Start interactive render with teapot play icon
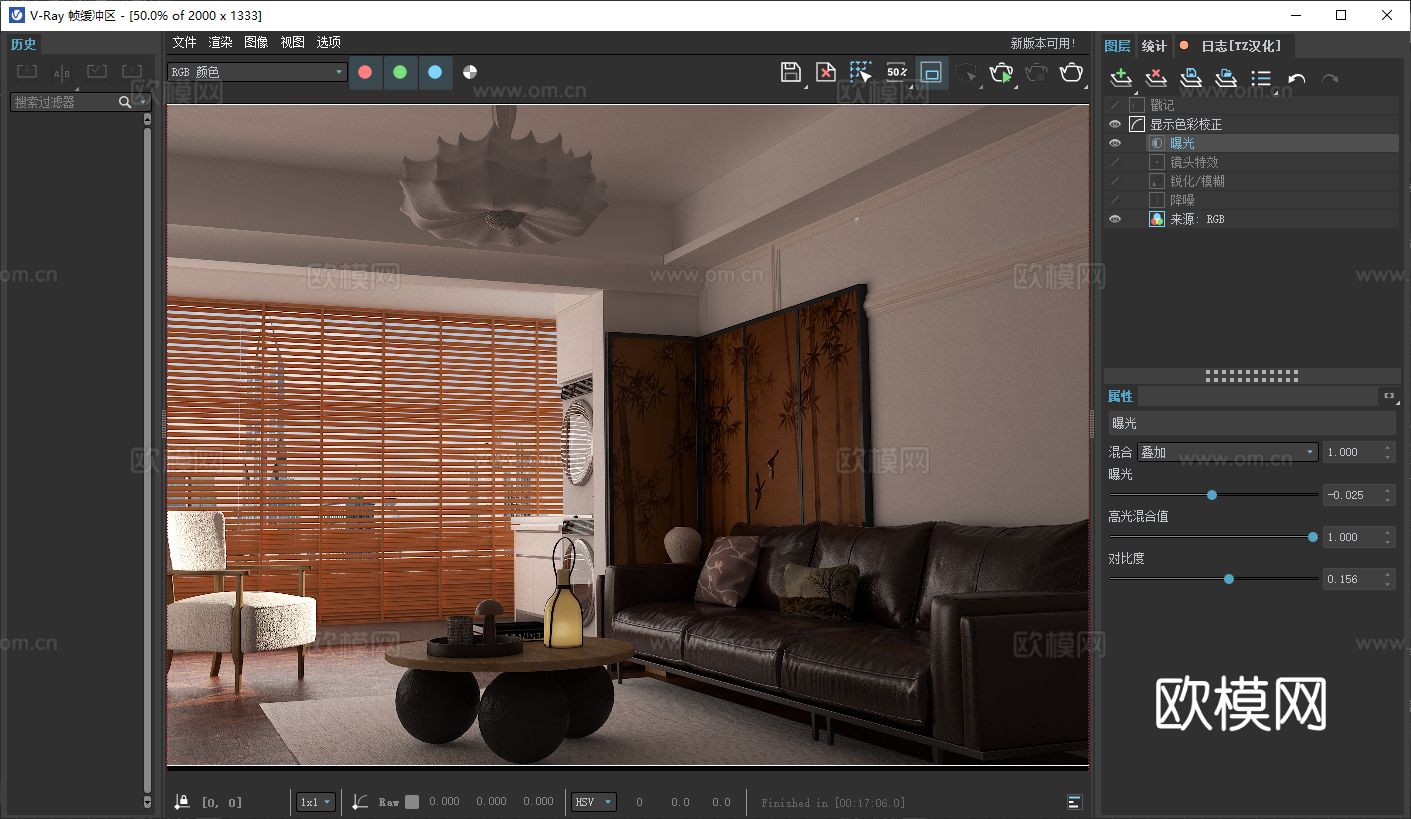Viewport: 1411px width, 819px height. tap(1001, 72)
